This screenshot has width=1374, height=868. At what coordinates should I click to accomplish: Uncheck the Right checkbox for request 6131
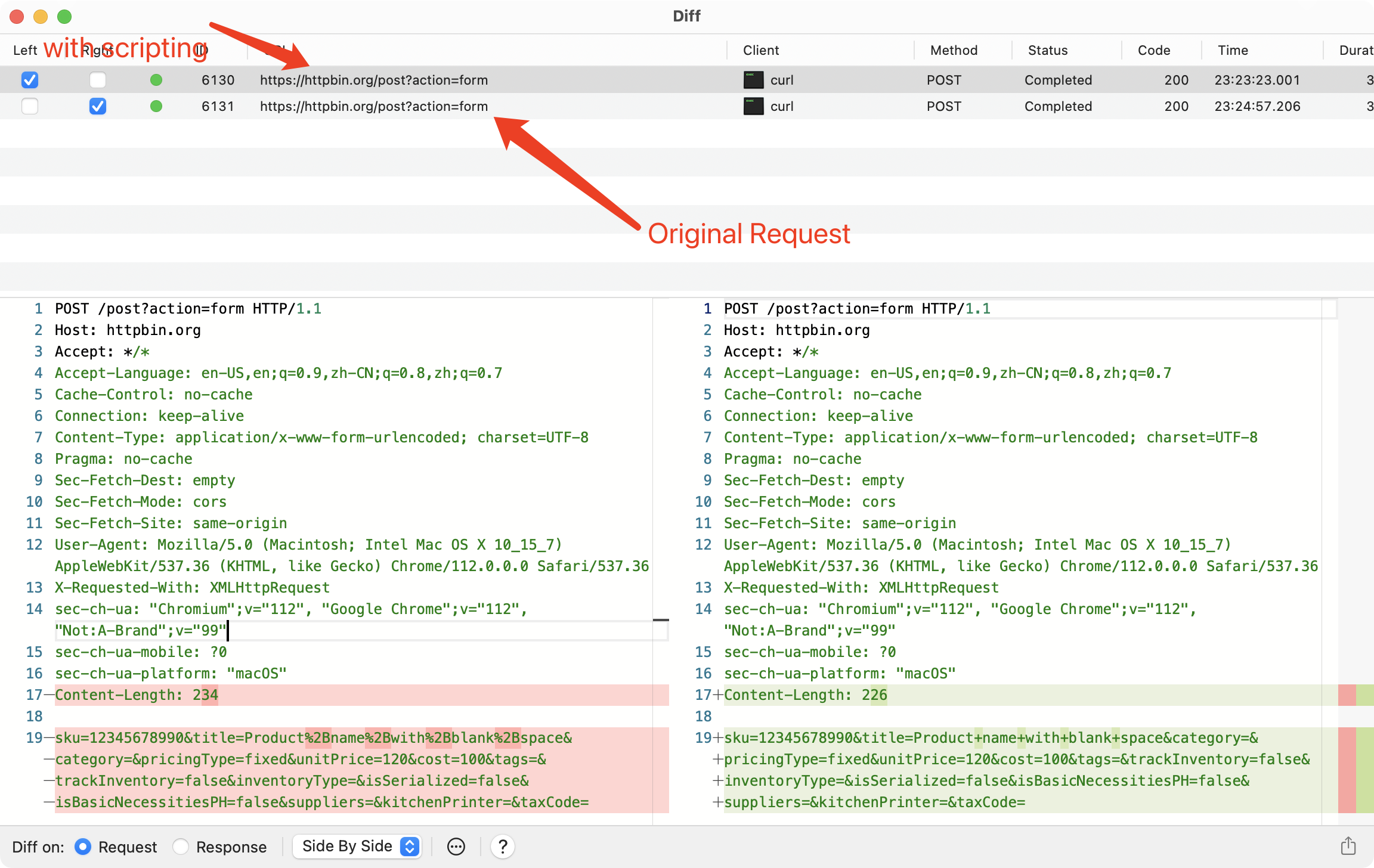98,106
